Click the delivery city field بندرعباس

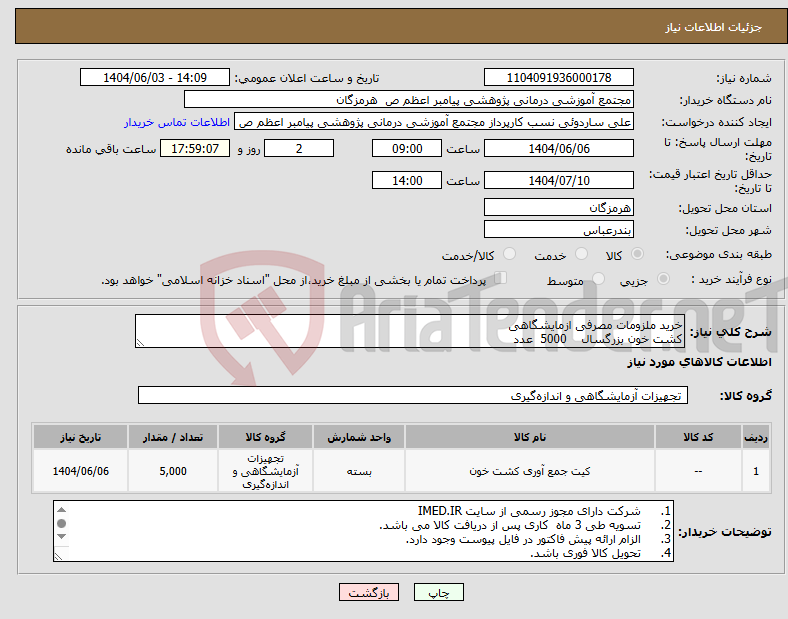558,229
